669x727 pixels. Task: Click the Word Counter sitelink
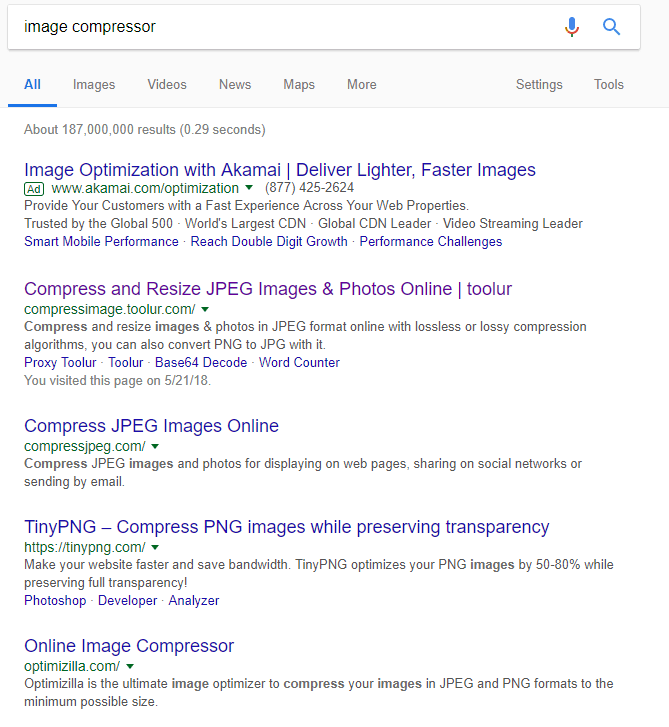299,363
